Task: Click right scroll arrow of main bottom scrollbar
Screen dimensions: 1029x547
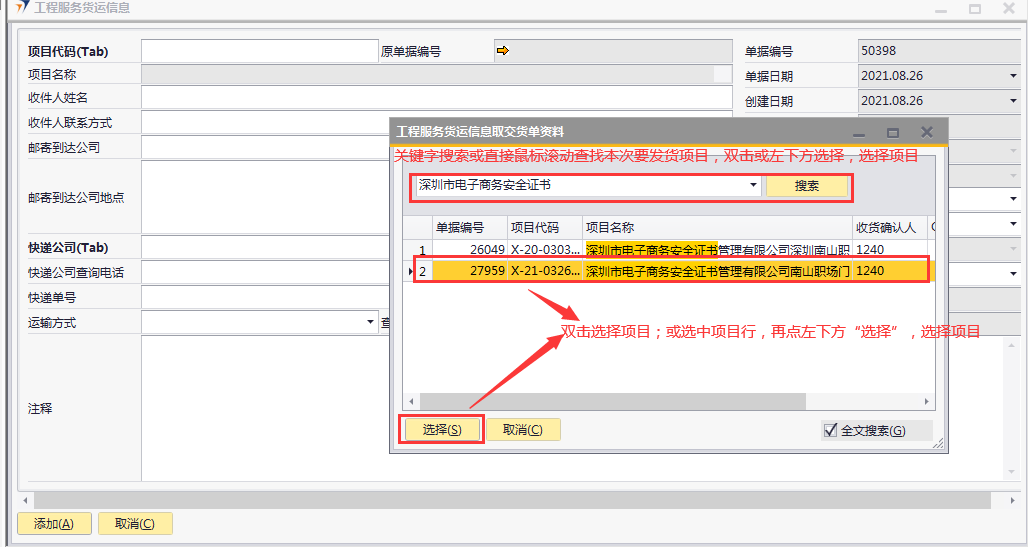Action: pyautogui.click(x=1010, y=499)
